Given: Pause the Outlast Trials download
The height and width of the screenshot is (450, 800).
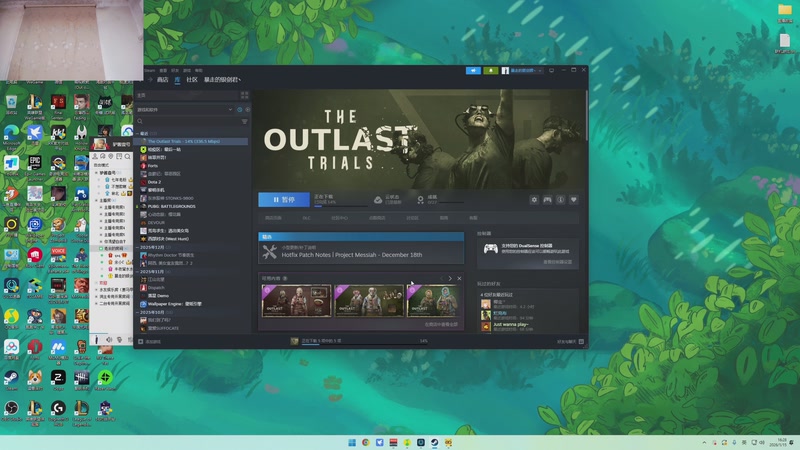Looking at the screenshot, I should click(x=284, y=199).
